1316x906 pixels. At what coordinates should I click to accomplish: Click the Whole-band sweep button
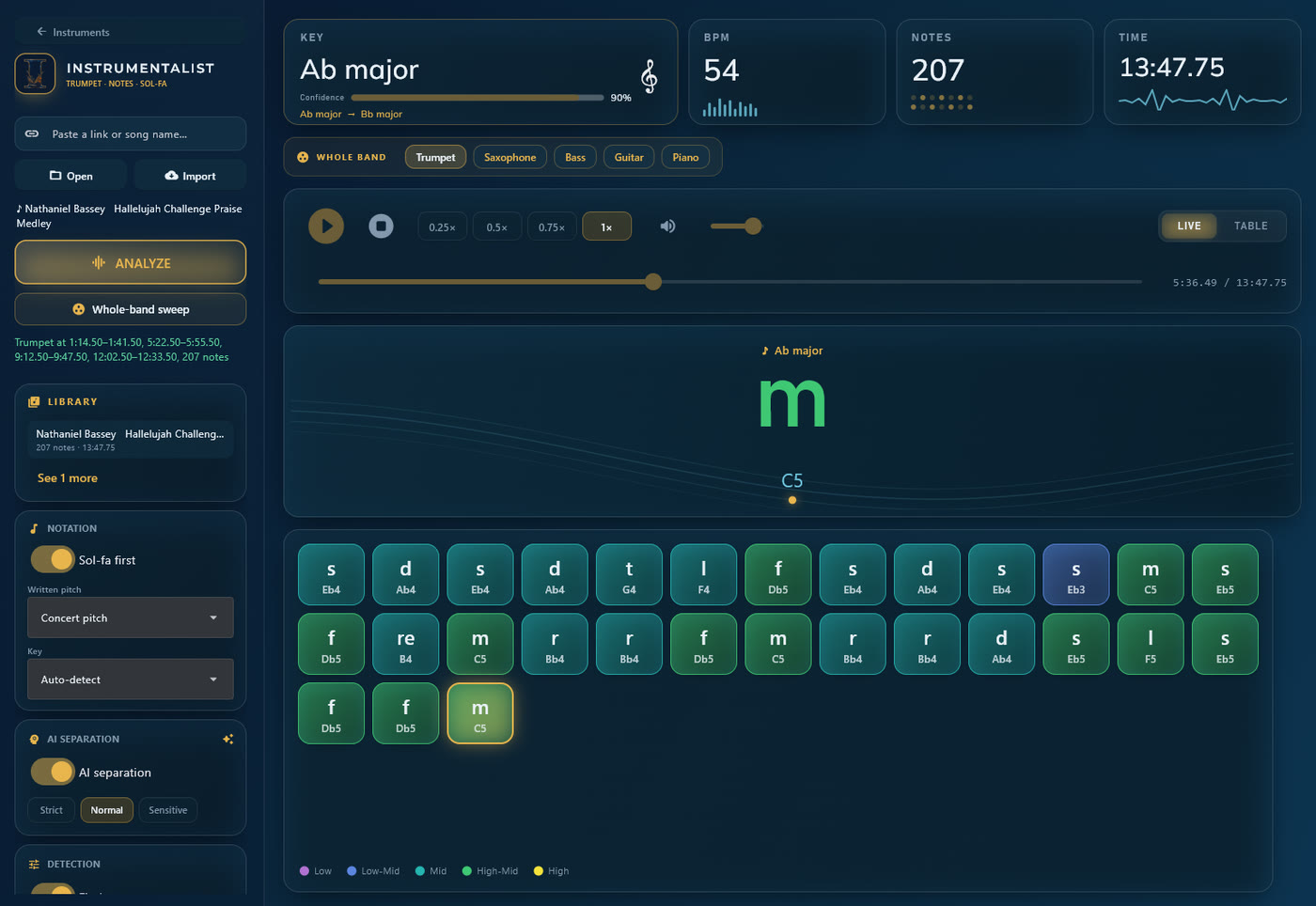click(x=131, y=309)
